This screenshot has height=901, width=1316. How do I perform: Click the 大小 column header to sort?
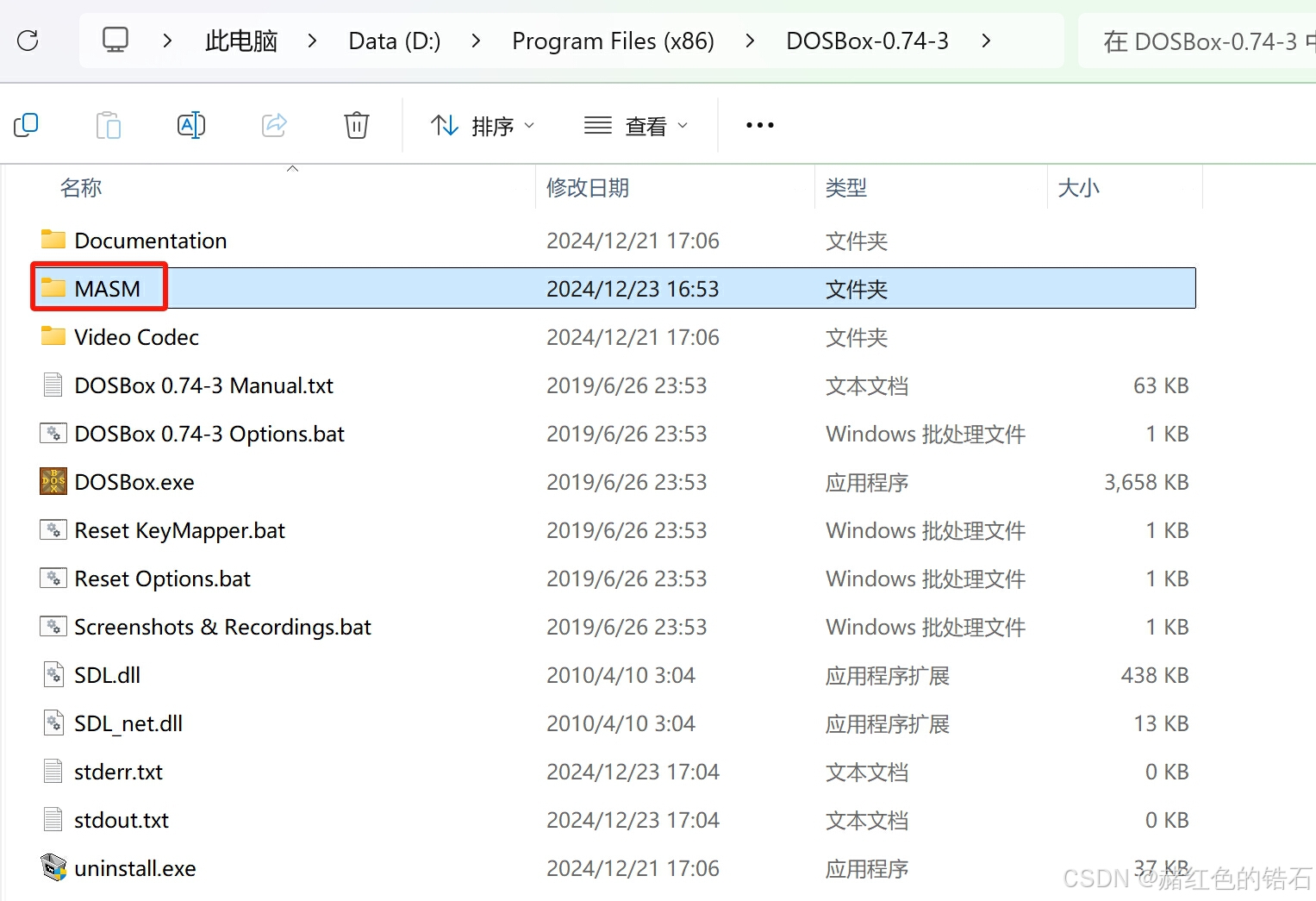[x=1078, y=187]
